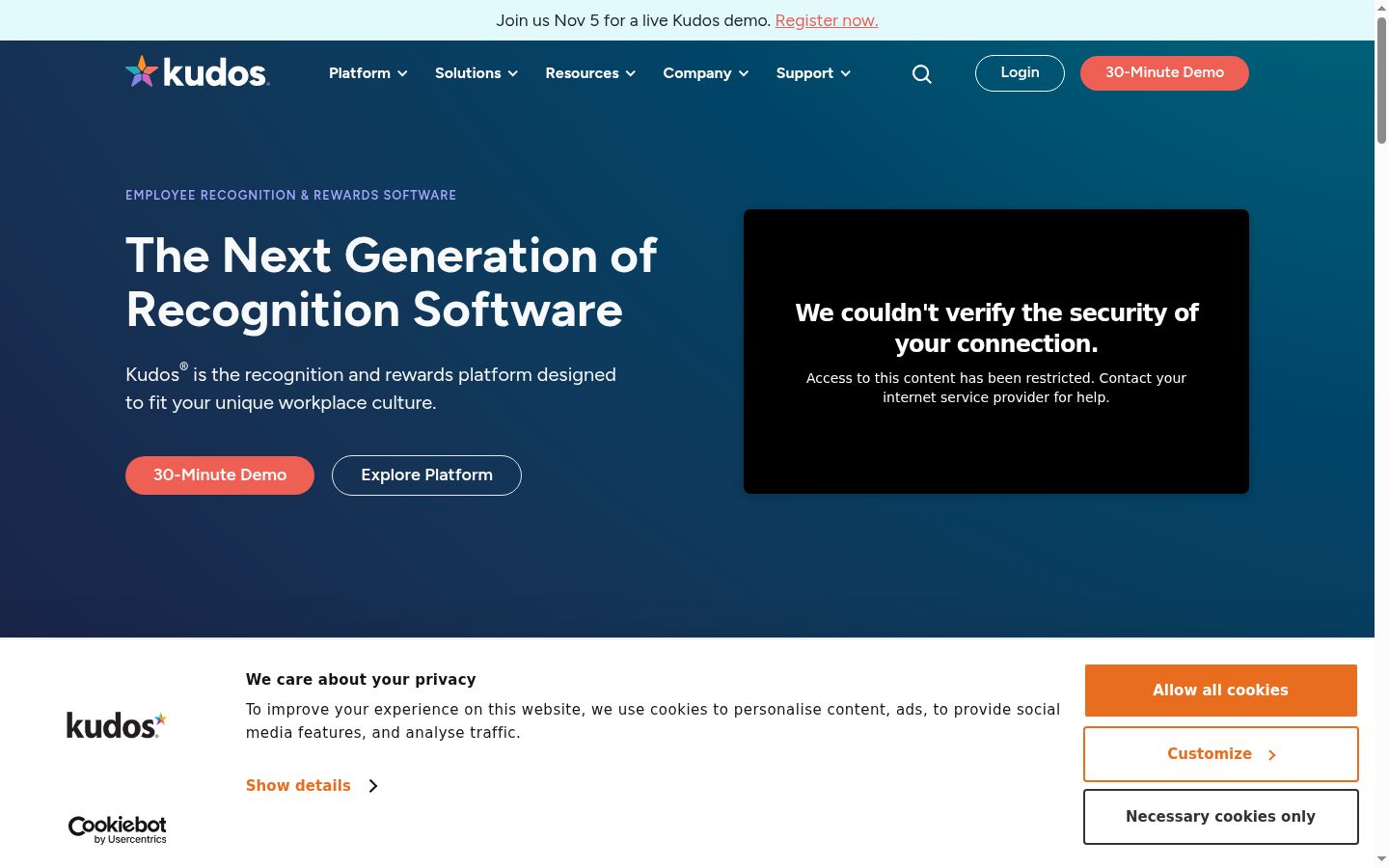This screenshot has height=868, width=1389.
Task: Click the Kudos star logo in header
Action: click(197, 72)
